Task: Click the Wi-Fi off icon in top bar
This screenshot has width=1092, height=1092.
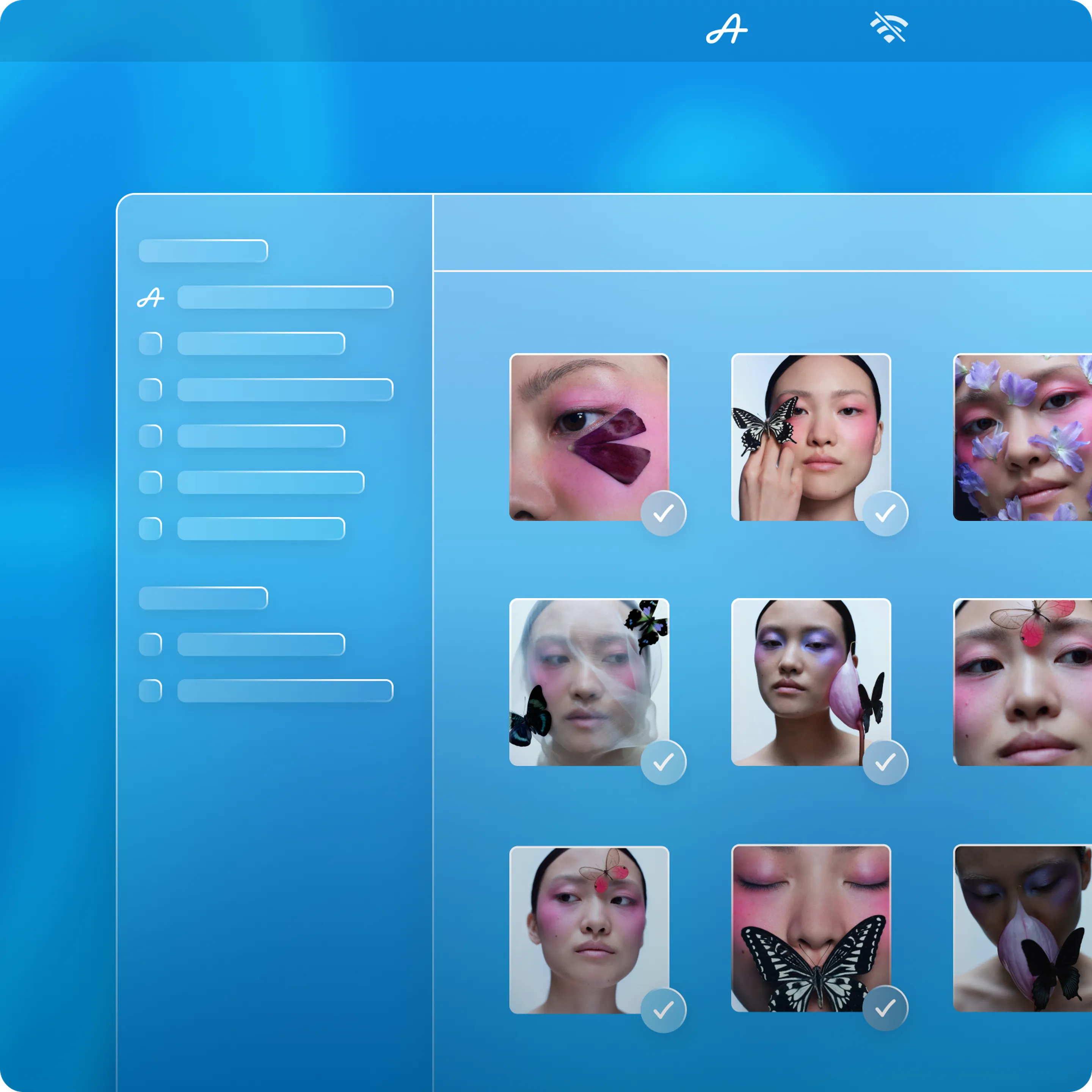Action: pos(888,27)
